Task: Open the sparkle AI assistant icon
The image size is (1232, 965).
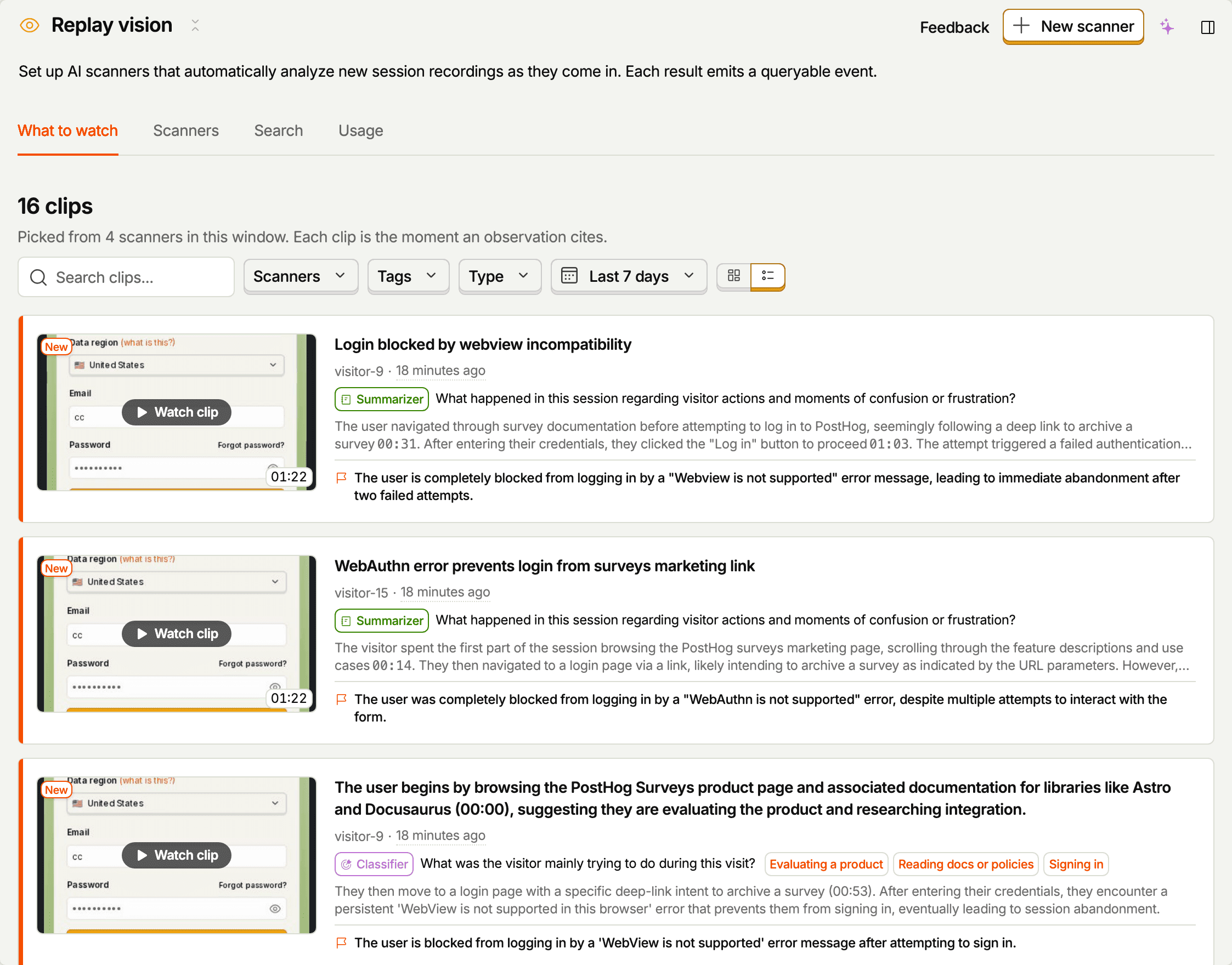Action: click(x=1167, y=26)
